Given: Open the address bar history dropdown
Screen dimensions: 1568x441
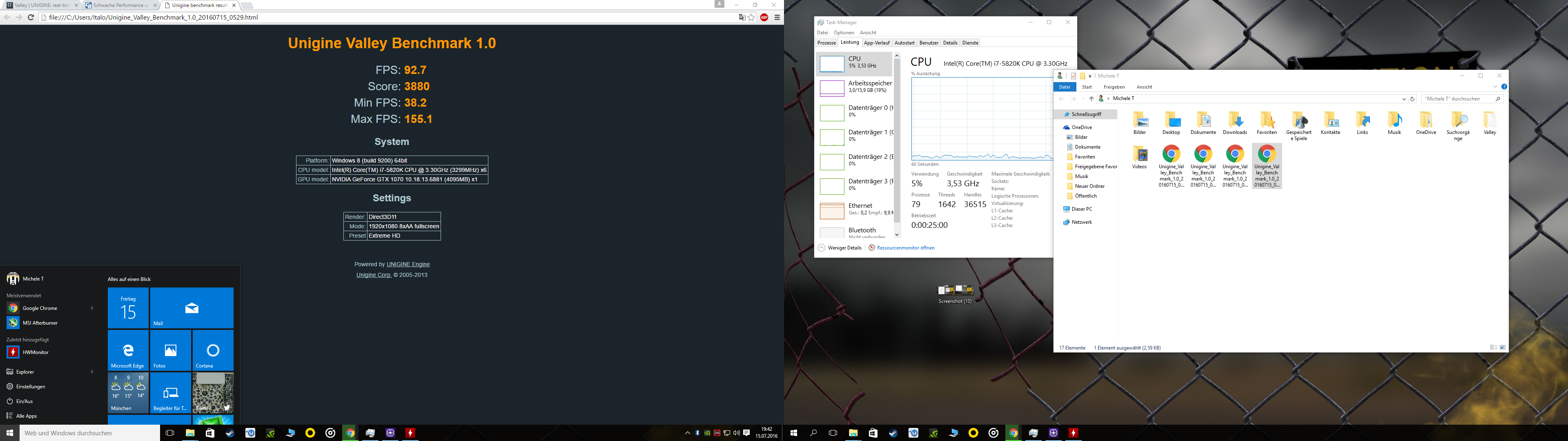Looking at the screenshot, I should (x=1404, y=99).
